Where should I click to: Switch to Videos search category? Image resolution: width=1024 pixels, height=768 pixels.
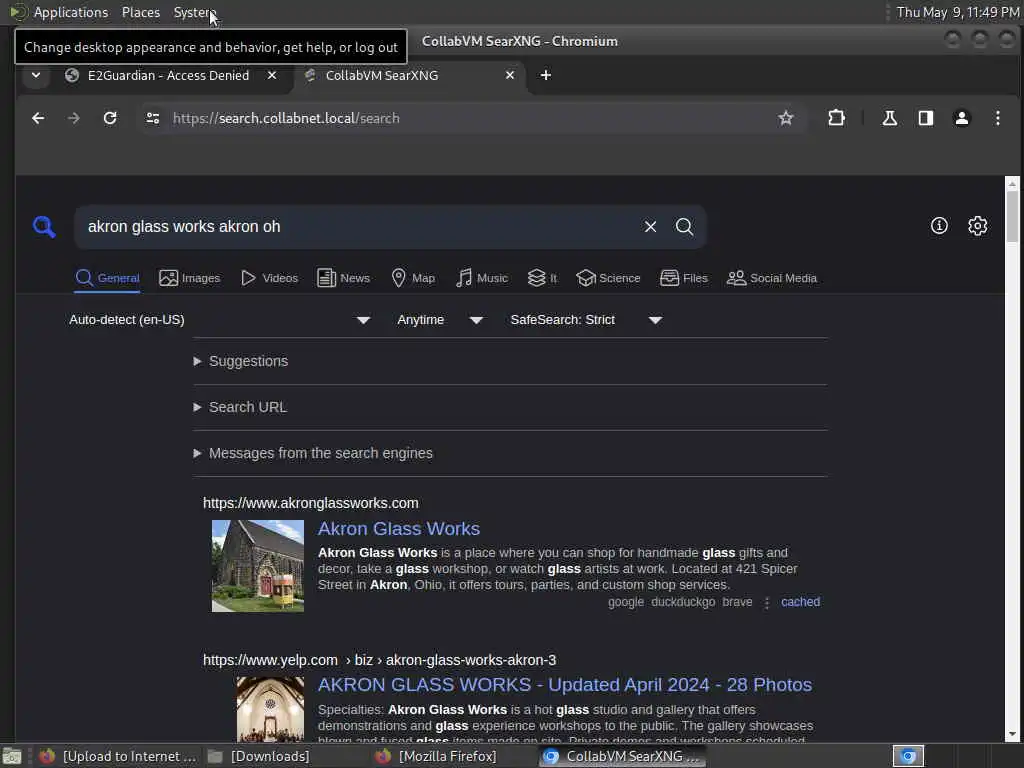click(269, 278)
